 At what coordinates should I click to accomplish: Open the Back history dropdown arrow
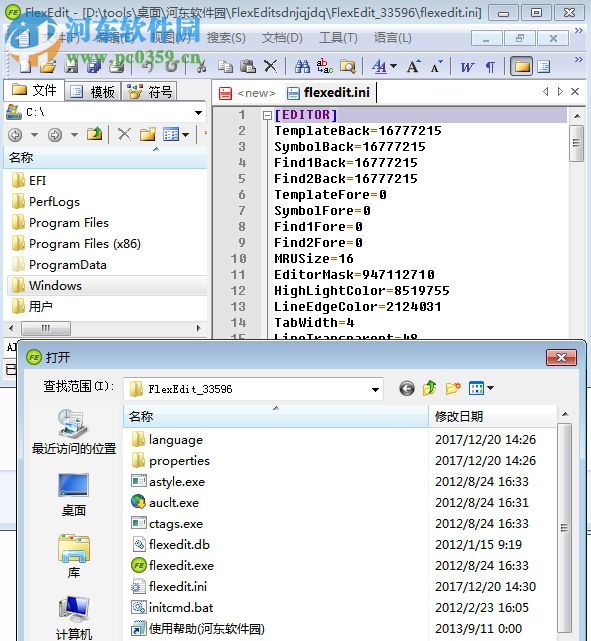(34, 134)
